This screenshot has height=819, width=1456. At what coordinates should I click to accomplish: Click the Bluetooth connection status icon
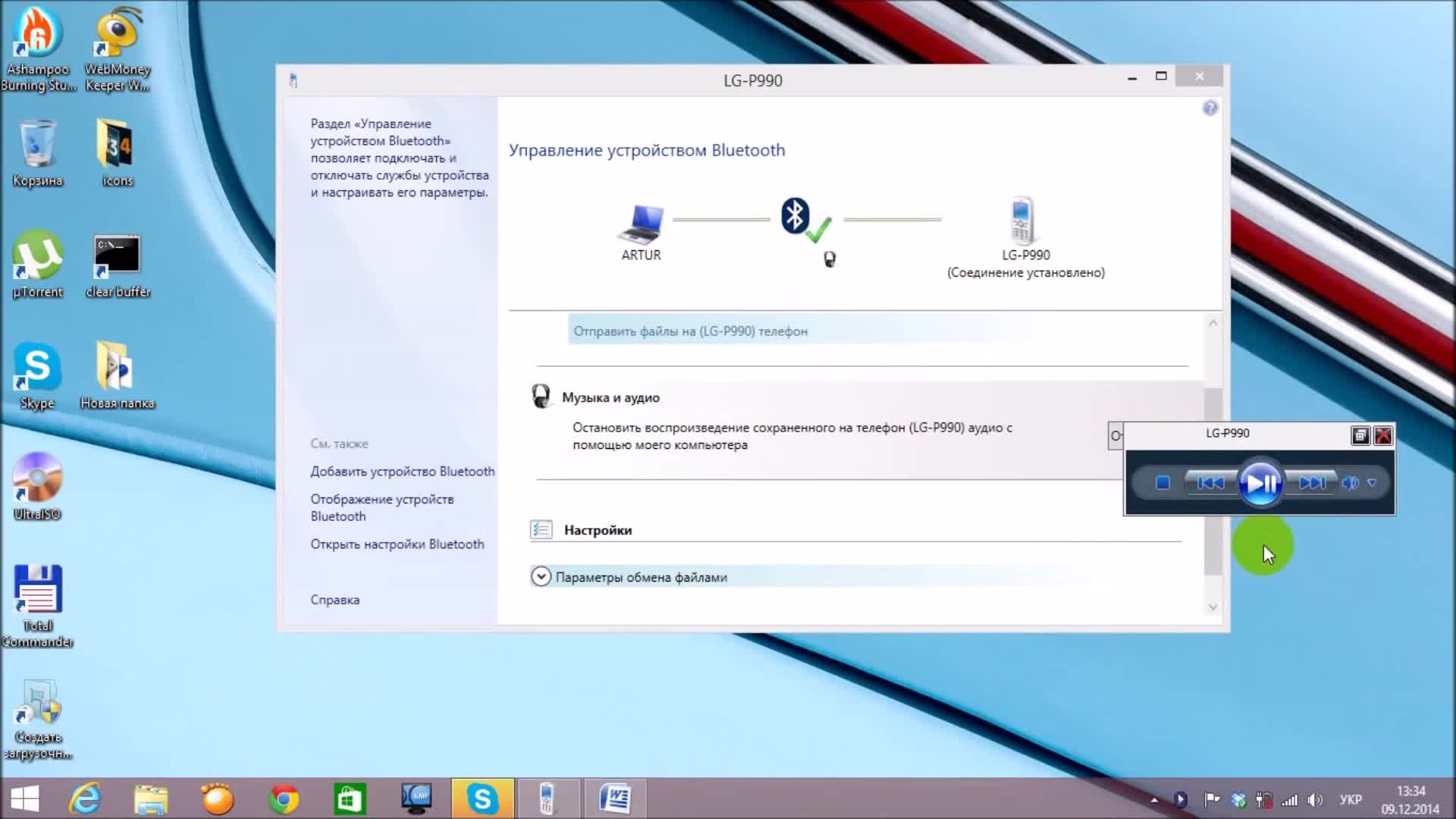pyautogui.click(x=806, y=221)
